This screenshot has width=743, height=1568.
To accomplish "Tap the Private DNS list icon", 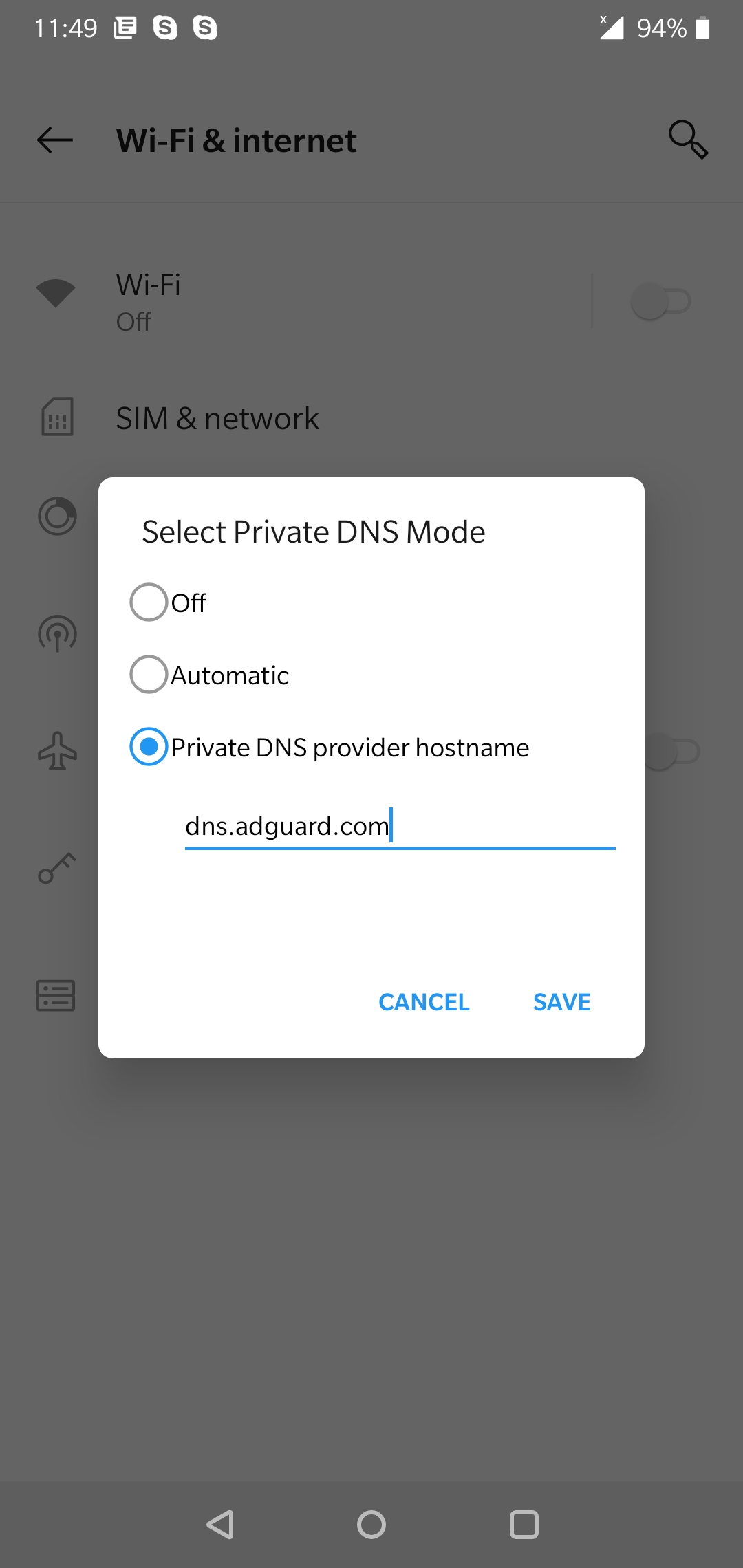I will 56,995.
